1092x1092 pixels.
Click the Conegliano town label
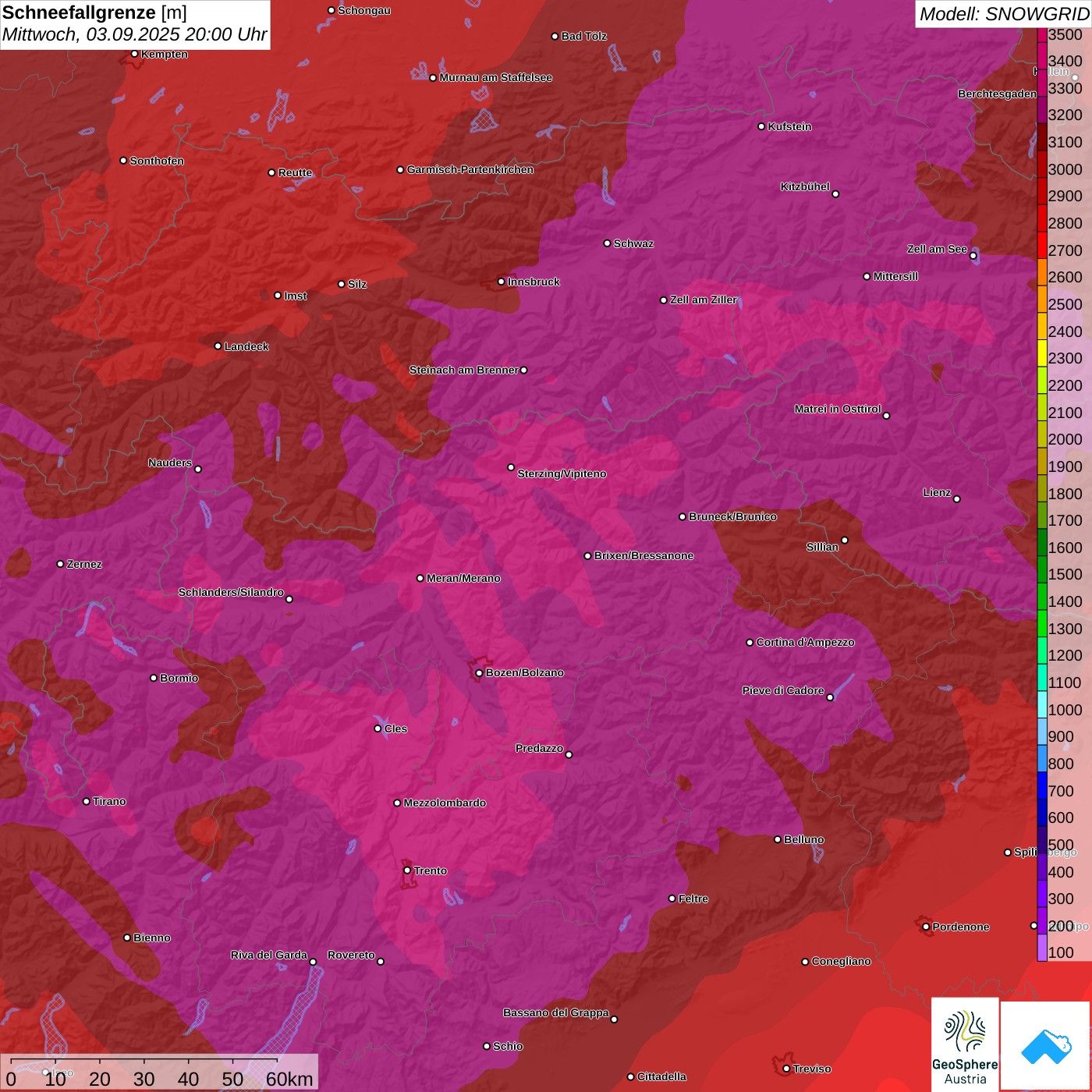pos(841,961)
